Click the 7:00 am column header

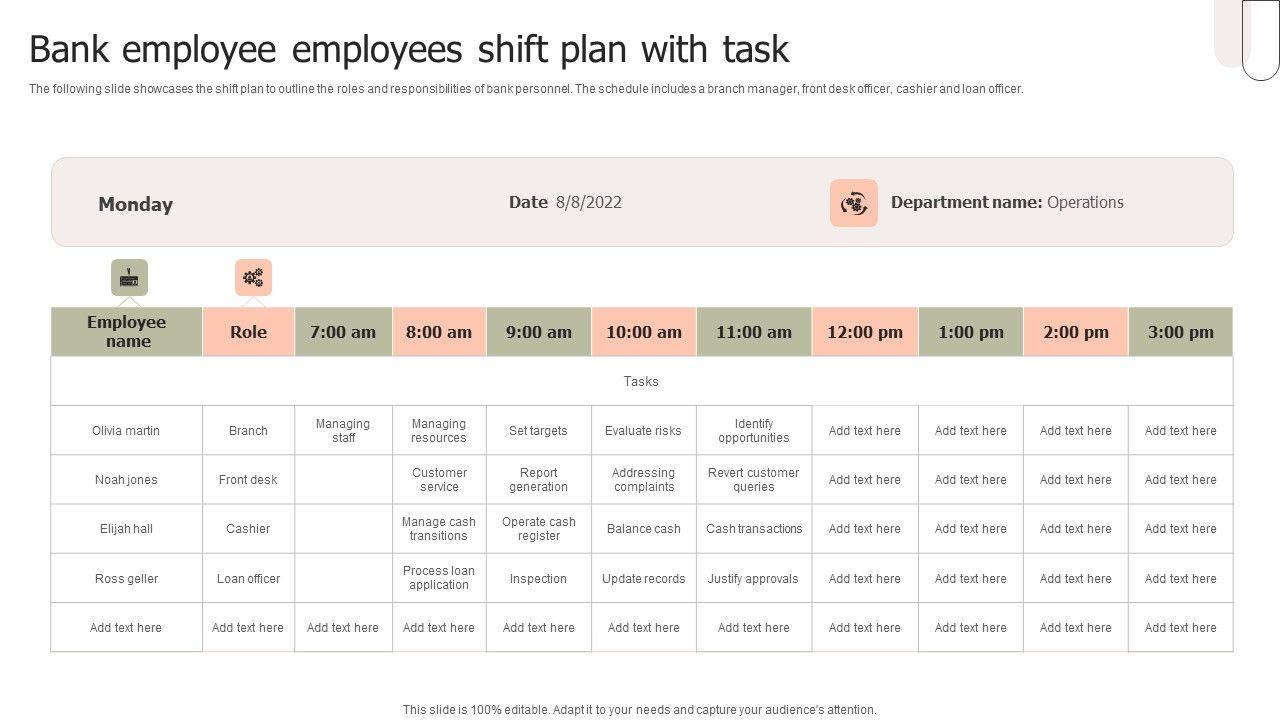343,332
